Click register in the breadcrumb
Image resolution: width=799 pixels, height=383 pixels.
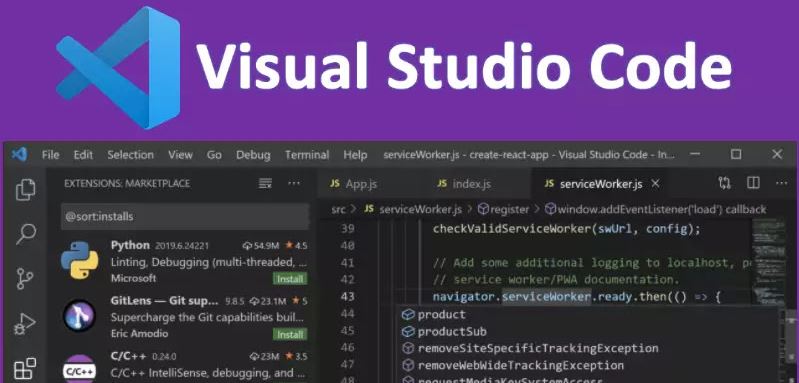pyautogui.click(x=503, y=209)
